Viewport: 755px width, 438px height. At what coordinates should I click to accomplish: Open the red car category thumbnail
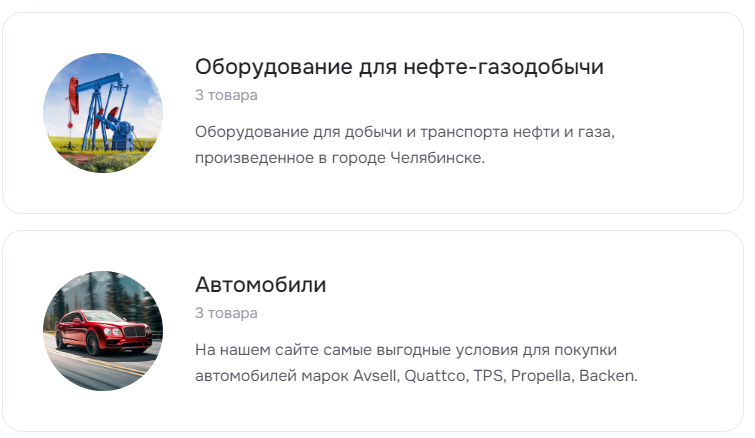[103, 331]
